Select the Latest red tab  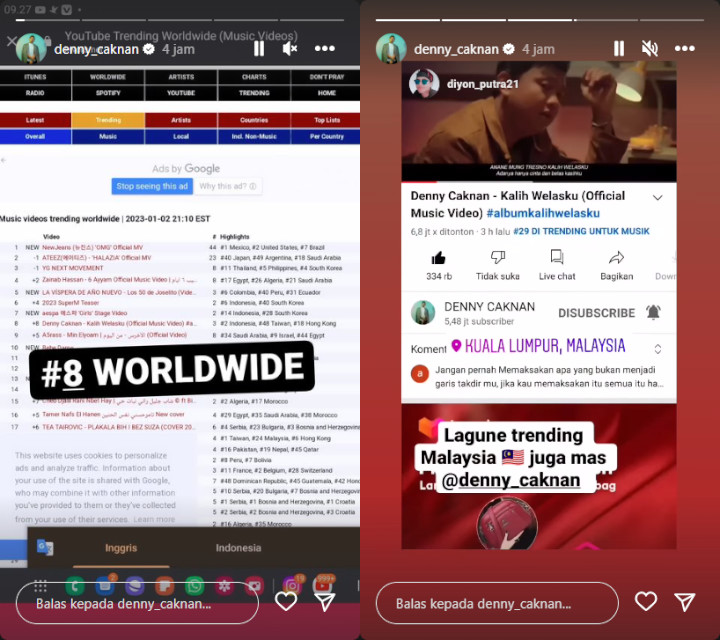(35, 120)
